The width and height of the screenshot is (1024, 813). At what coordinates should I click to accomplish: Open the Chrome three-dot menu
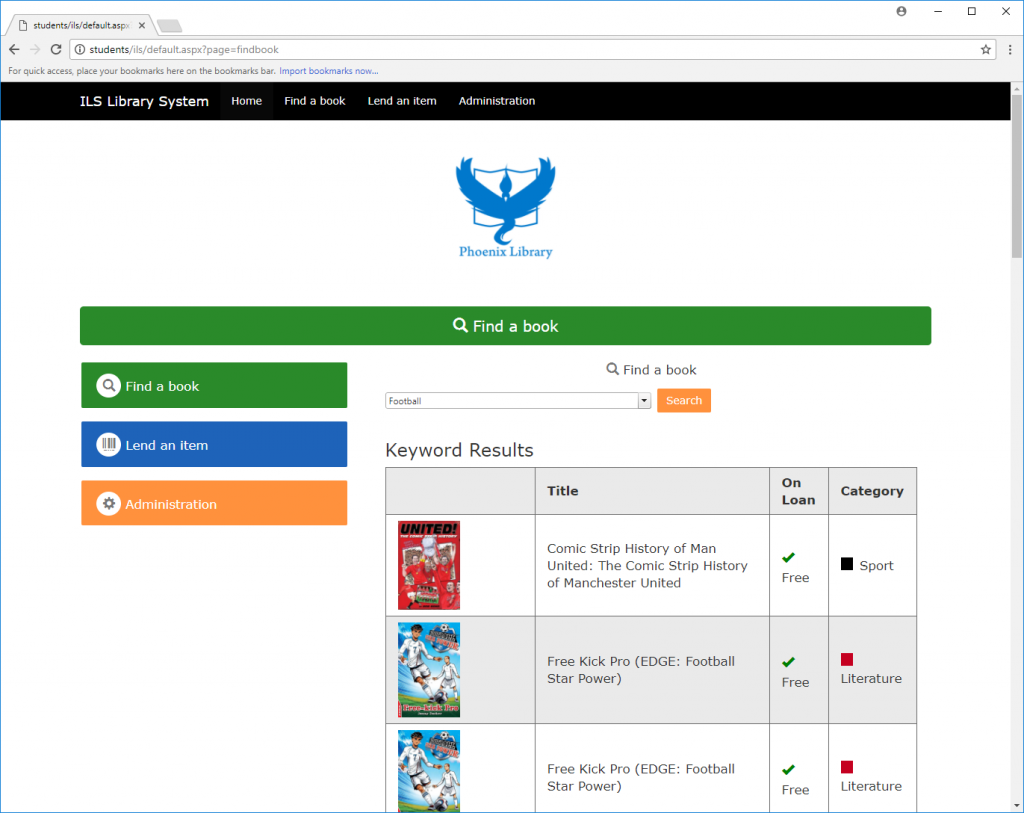pyautogui.click(x=1010, y=50)
